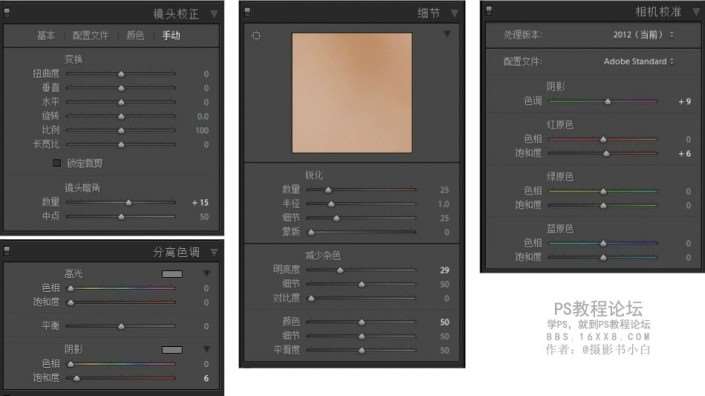Click the detail preview skin thumbnail

pyautogui.click(x=352, y=93)
